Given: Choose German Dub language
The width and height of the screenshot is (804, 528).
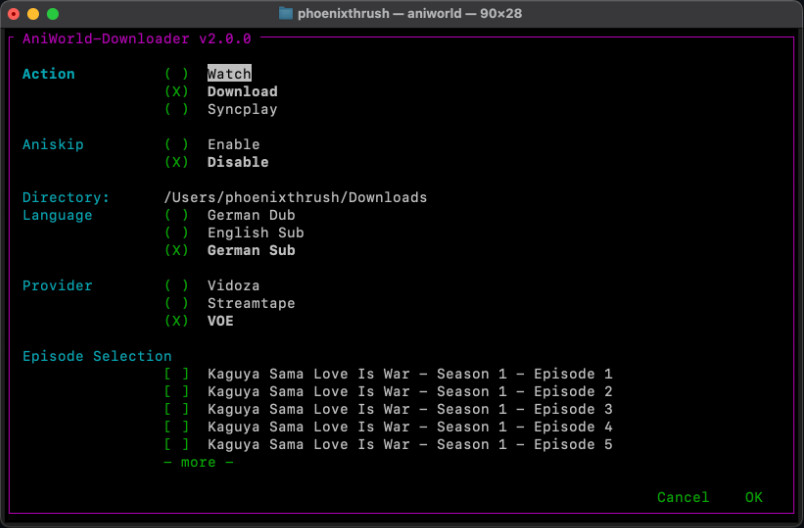Looking at the screenshot, I should tap(251, 215).
